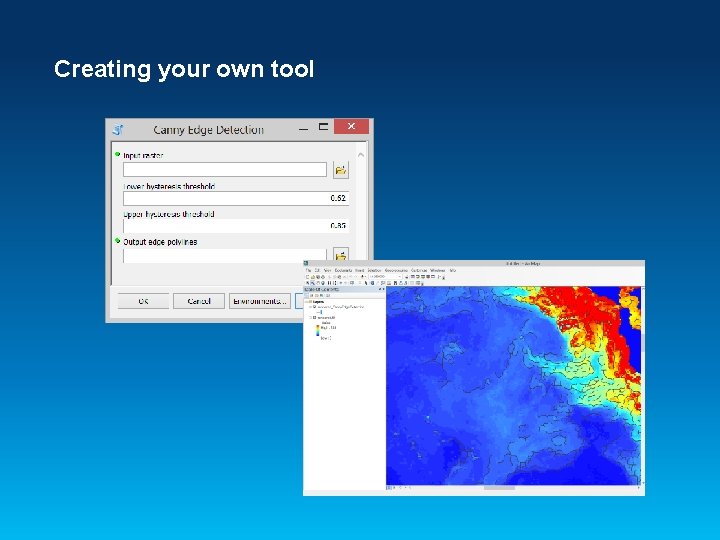Select the Zoom In tool in ArcMap
Screen dimensions: 720x540
coord(307,283)
